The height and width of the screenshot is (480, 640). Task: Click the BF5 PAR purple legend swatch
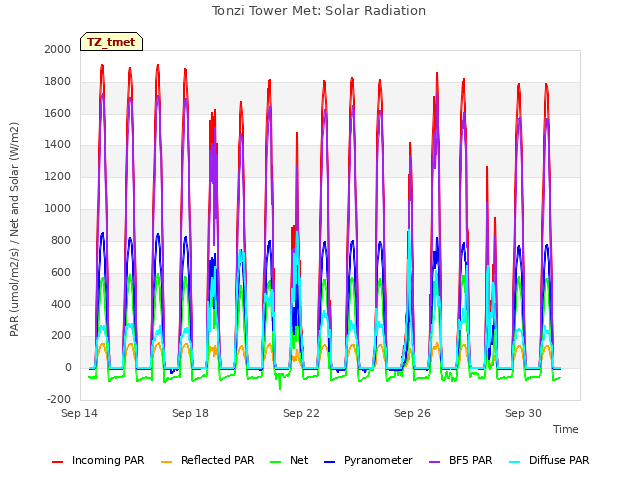tap(435, 462)
